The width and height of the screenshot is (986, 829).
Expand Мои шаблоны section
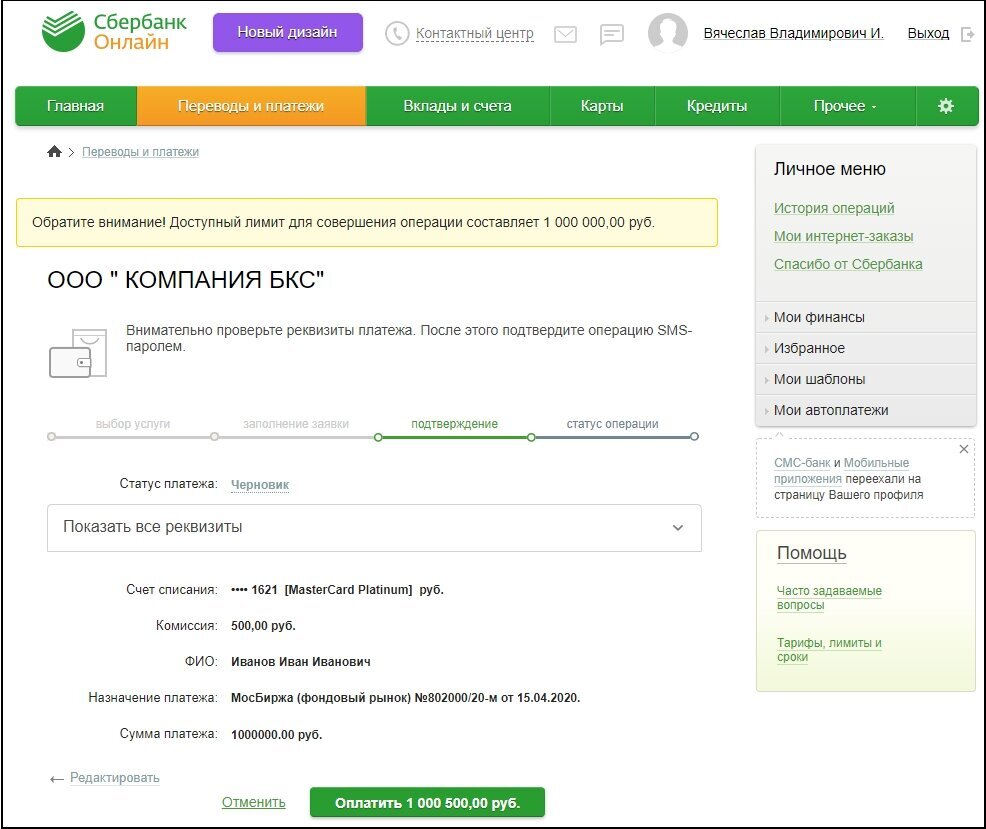[x=865, y=379]
